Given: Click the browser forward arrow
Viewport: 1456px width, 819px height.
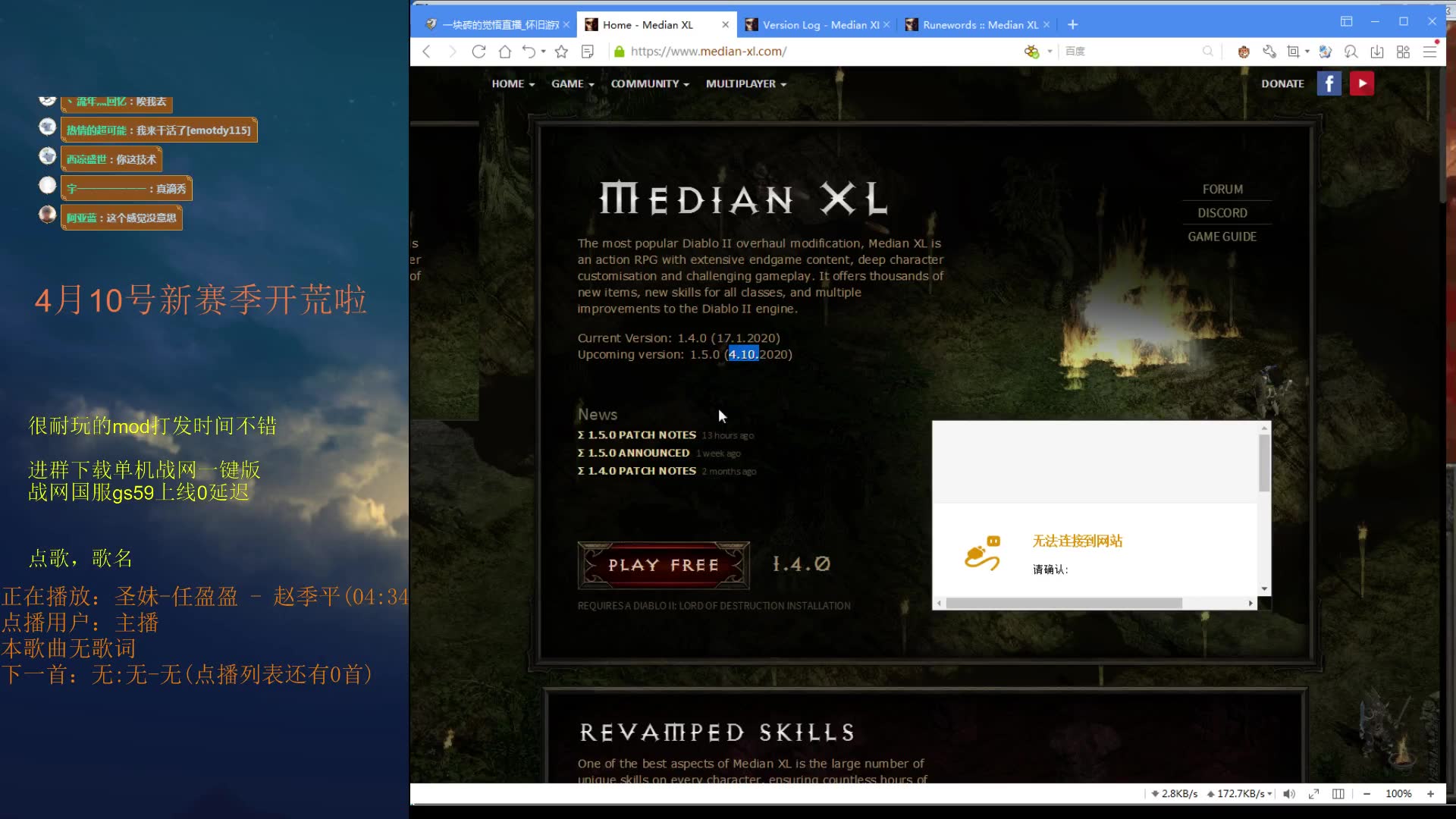Looking at the screenshot, I should (x=452, y=52).
